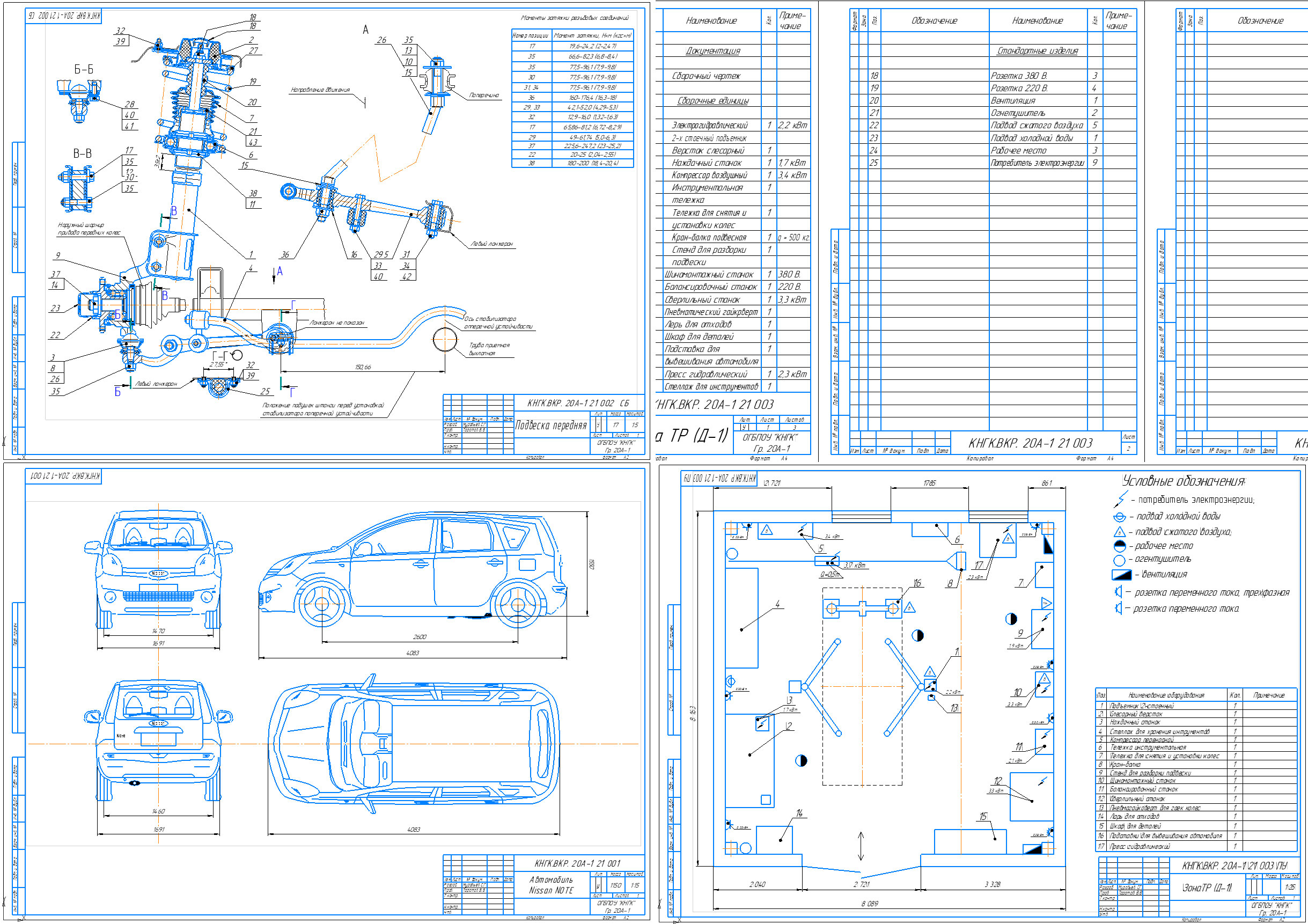This screenshot has height=924, width=1308.
Task: Select the 'Моменты затяжки резьбовых соединений' table heading
Action: click(x=574, y=18)
